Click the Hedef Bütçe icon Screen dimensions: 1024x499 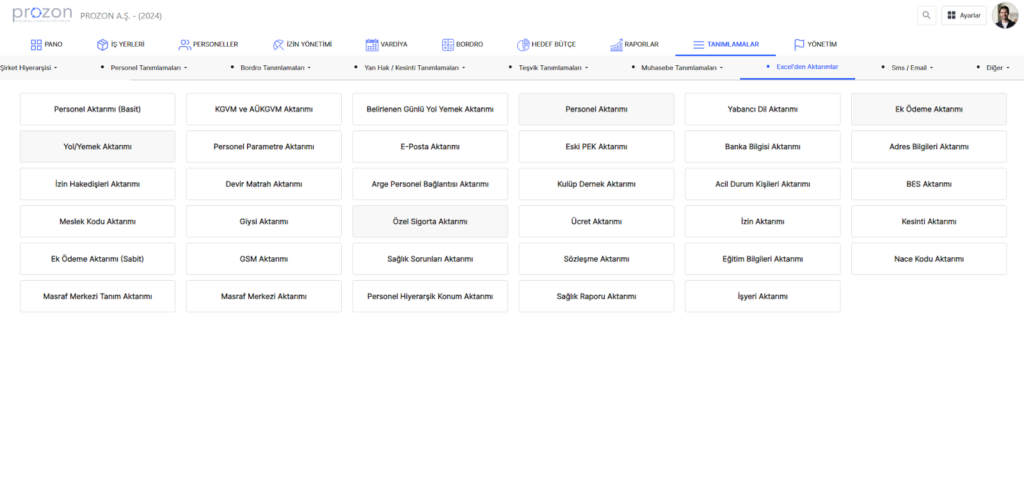(x=523, y=45)
